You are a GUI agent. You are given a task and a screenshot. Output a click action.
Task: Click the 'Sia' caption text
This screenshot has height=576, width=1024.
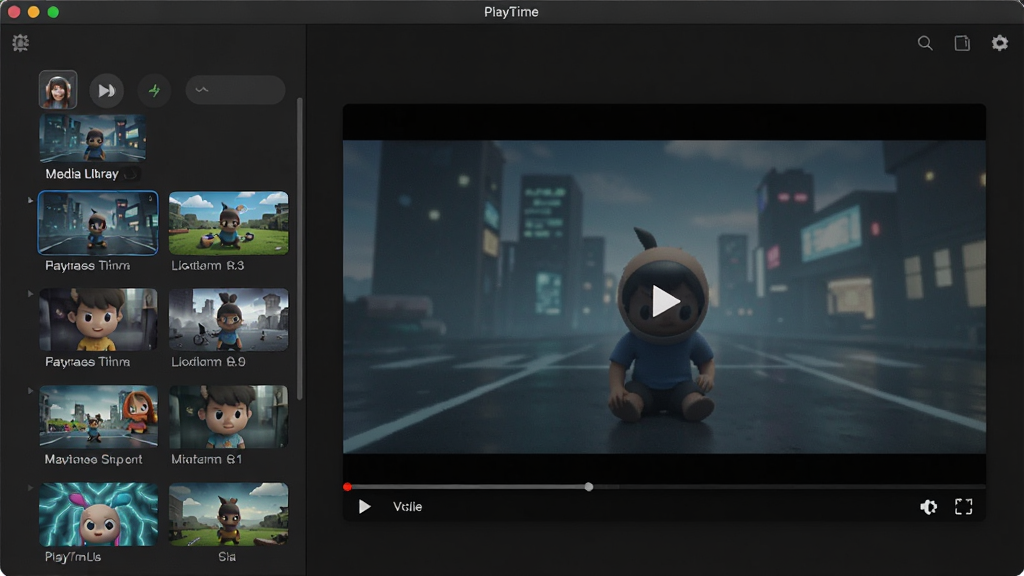(x=227, y=557)
